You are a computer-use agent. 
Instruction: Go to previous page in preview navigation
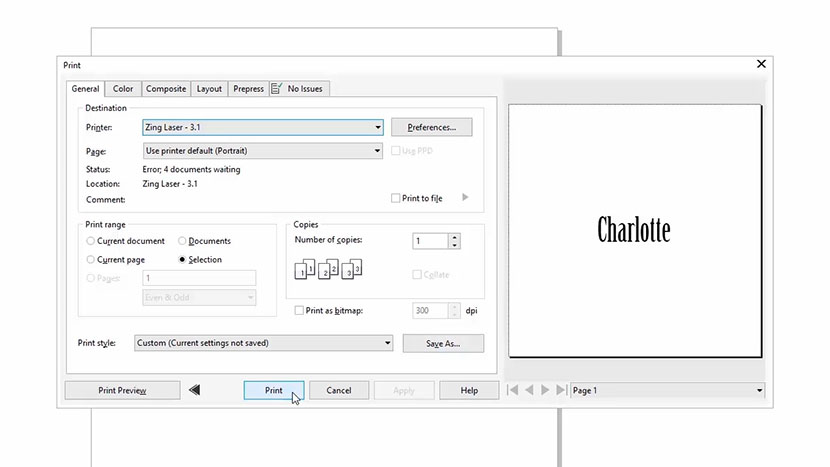pos(530,390)
